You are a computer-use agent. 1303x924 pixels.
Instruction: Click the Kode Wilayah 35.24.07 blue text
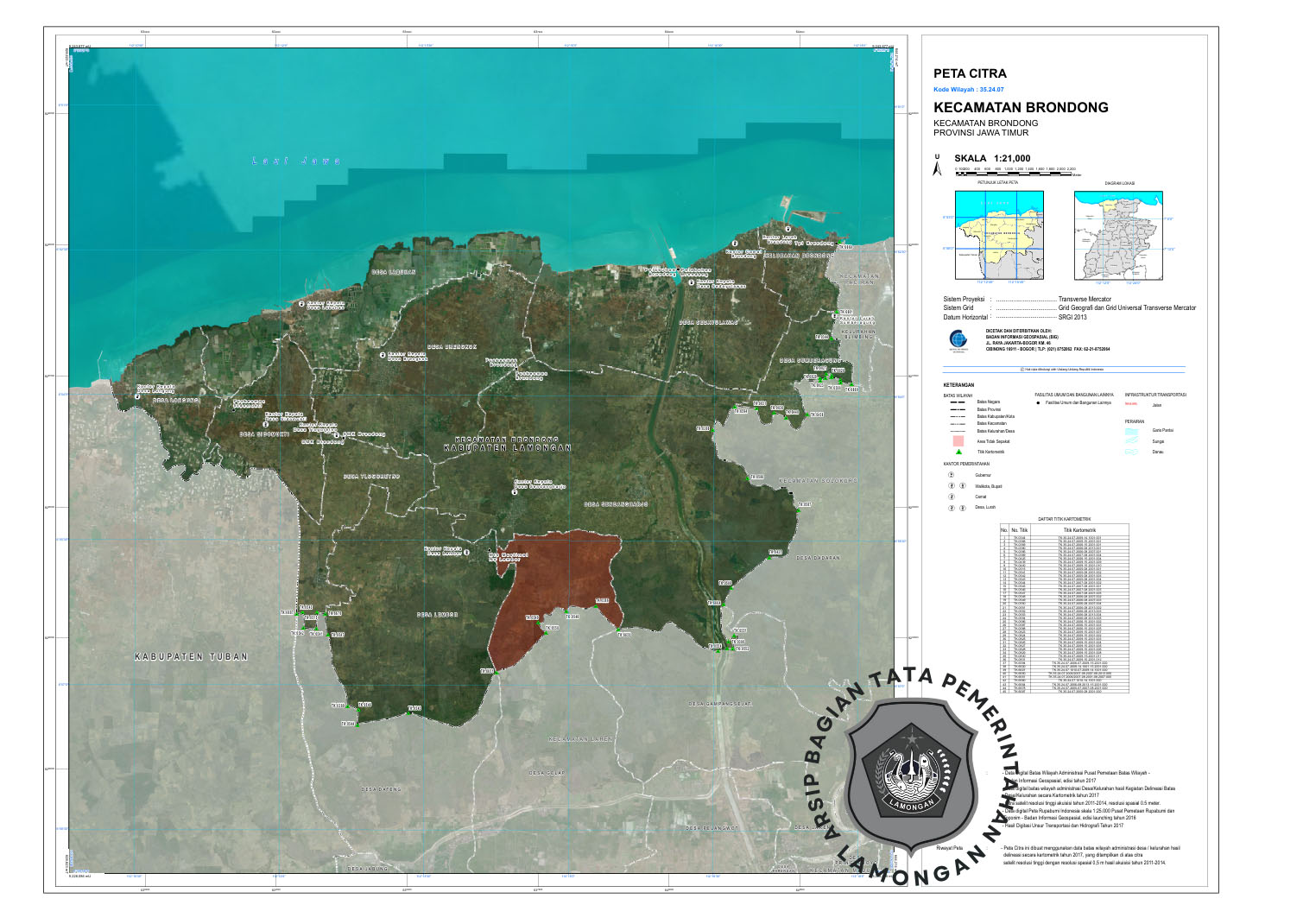tap(970, 90)
